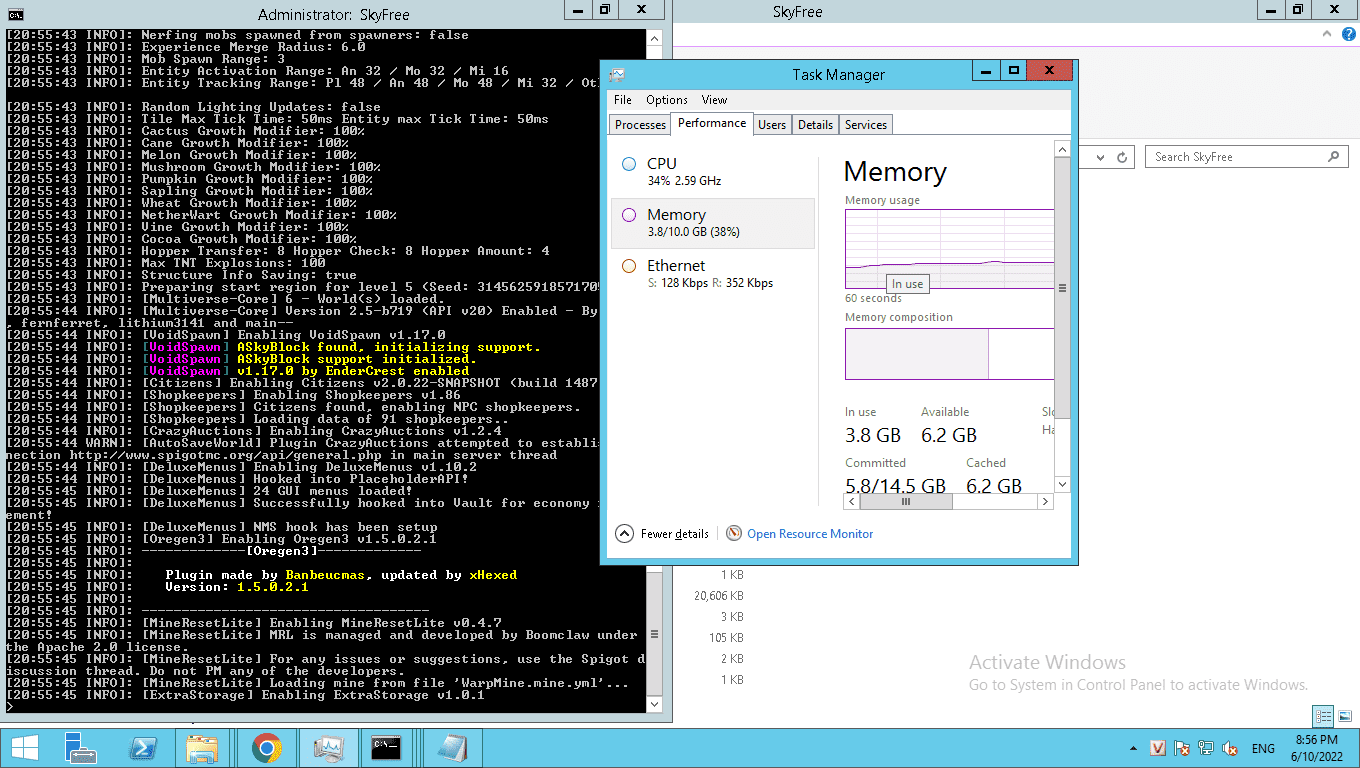Screen dimensions: 1360x768
Task: Click the Command Prompt taskbar icon
Action: pos(387,747)
